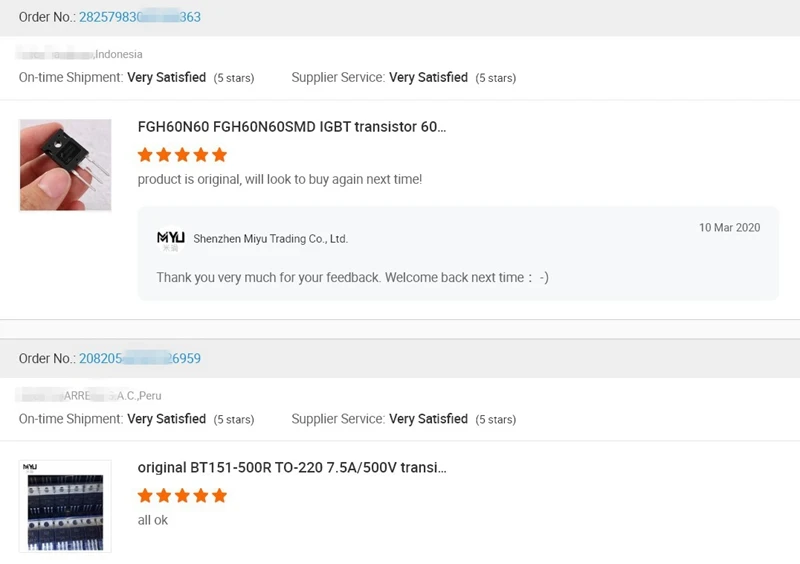Click the review text about original product
The width and height of the screenshot is (800, 564).
pos(280,180)
